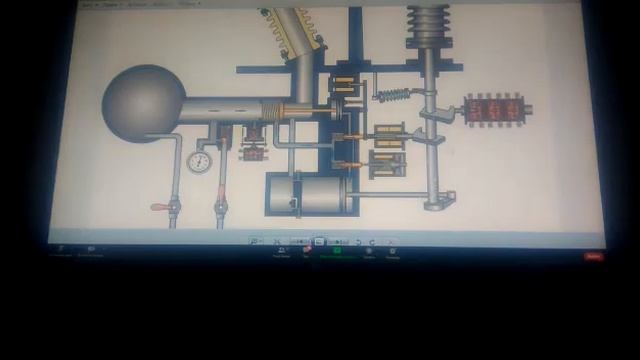Open the meeting chat
This screenshot has height=360, width=640.
[307, 252]
